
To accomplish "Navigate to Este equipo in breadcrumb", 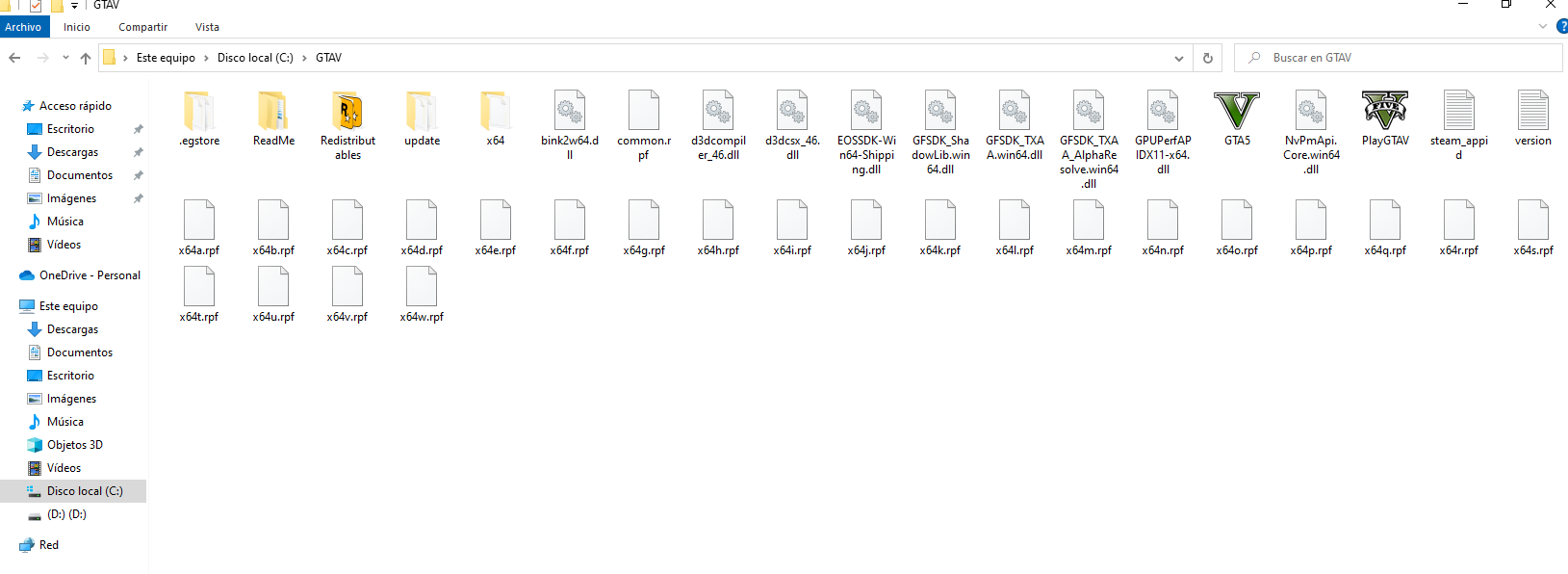I will 166,58.
